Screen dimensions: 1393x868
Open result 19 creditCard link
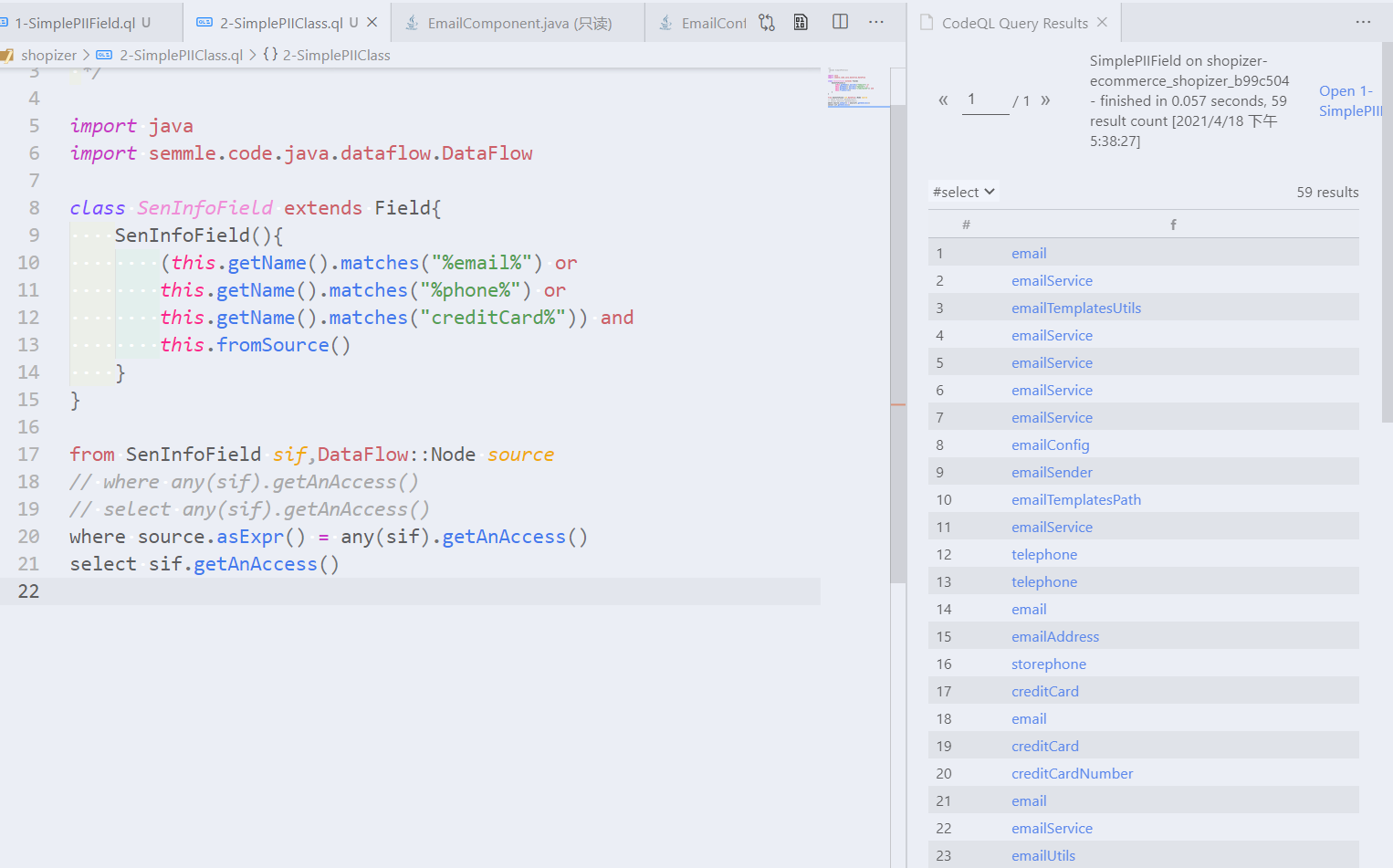(1045, 746)
